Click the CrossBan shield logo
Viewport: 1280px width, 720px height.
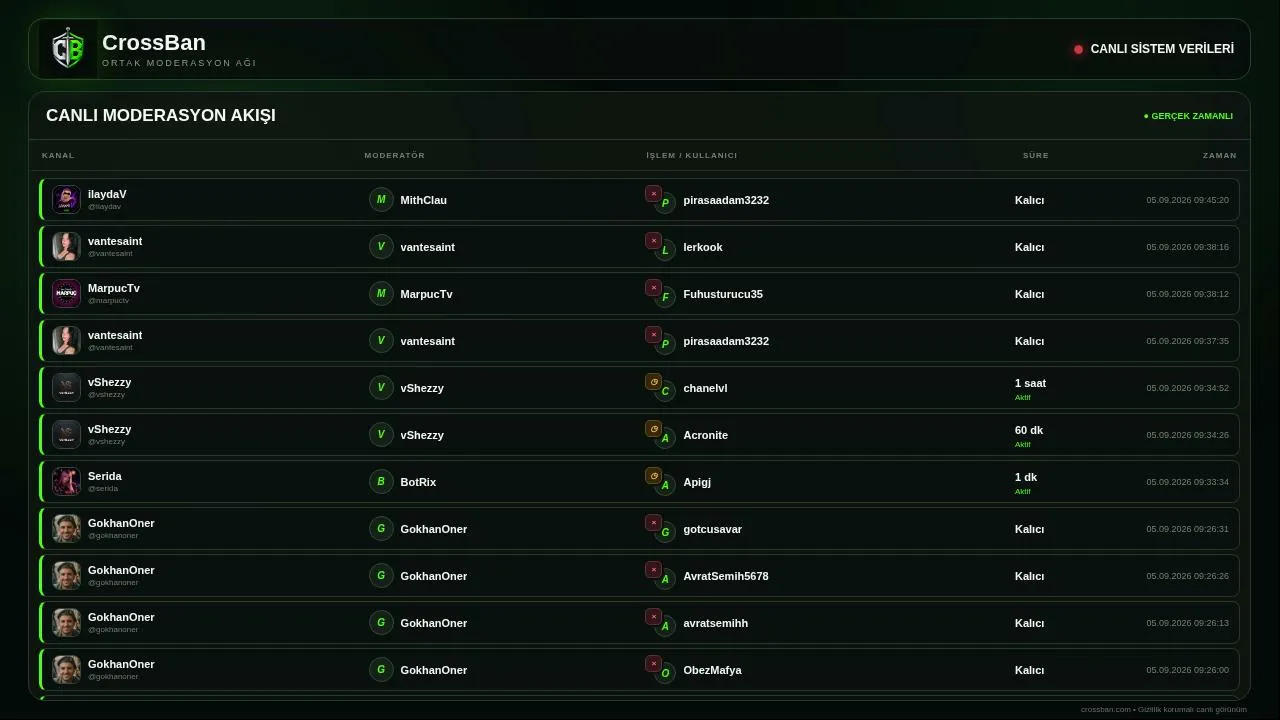click(68, 49)
